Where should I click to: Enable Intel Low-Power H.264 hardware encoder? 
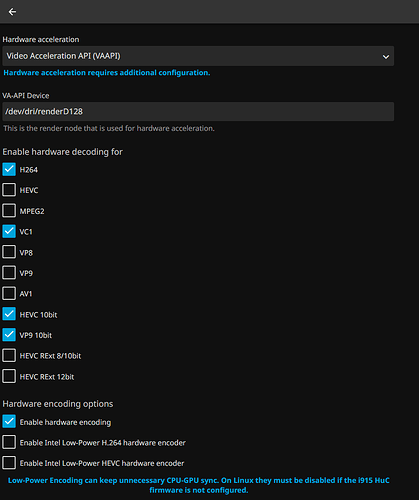point(9,442)
